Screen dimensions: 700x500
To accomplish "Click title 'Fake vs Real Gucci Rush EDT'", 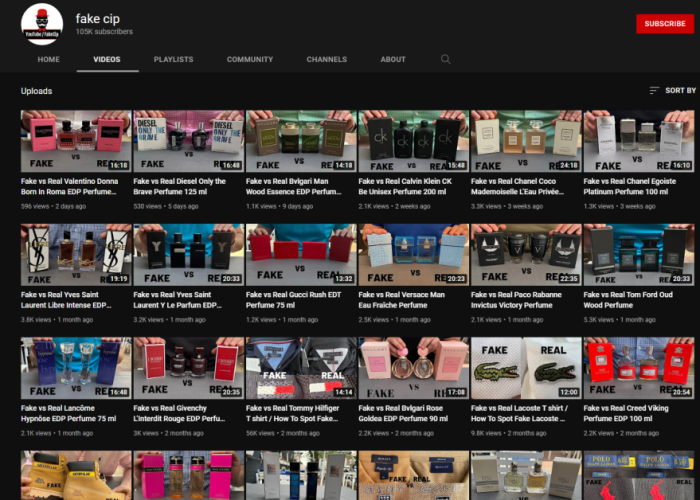I will click(x=294, y=300).
